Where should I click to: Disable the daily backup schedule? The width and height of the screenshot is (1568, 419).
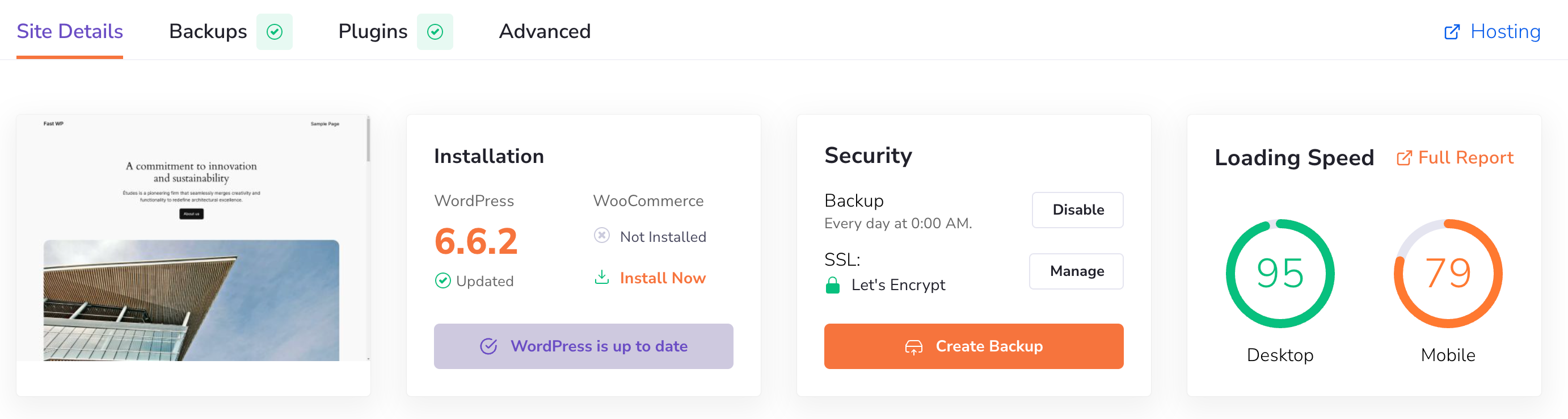click(1077, 210)
